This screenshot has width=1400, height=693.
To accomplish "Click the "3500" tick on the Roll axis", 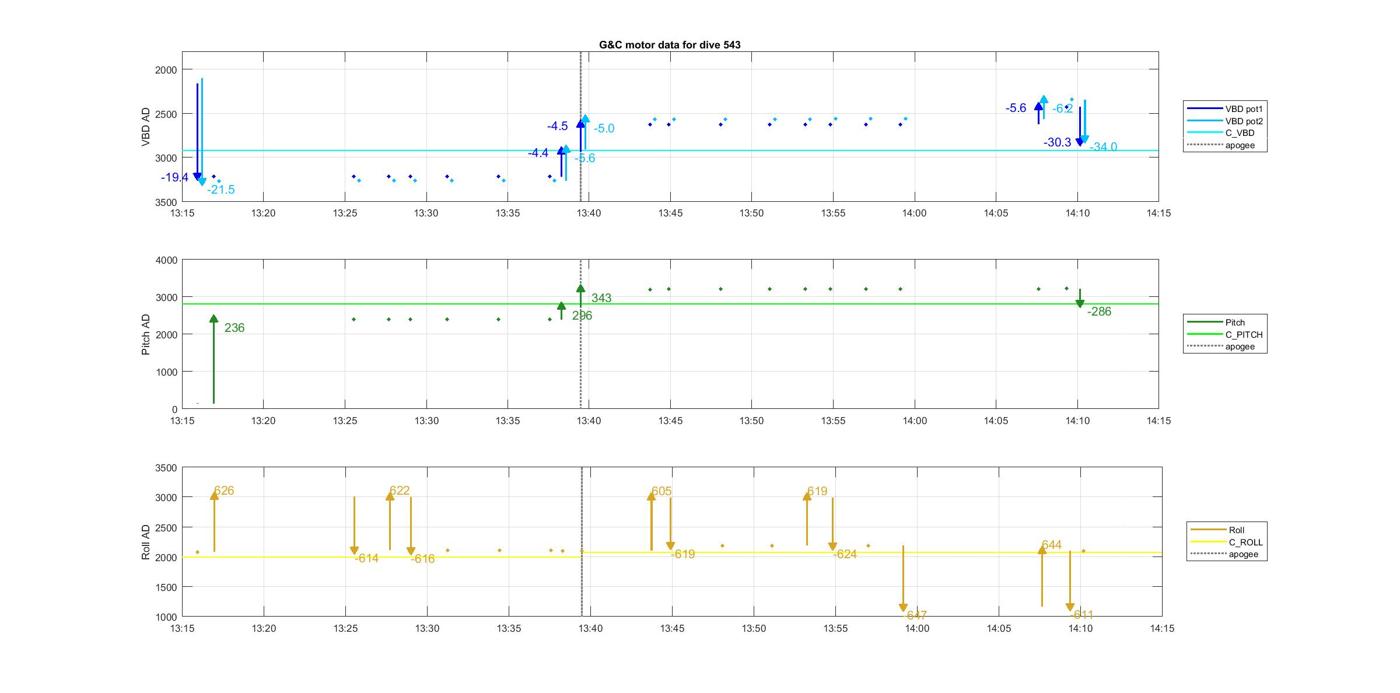I will pyautogui.click(x=166, y=468).
